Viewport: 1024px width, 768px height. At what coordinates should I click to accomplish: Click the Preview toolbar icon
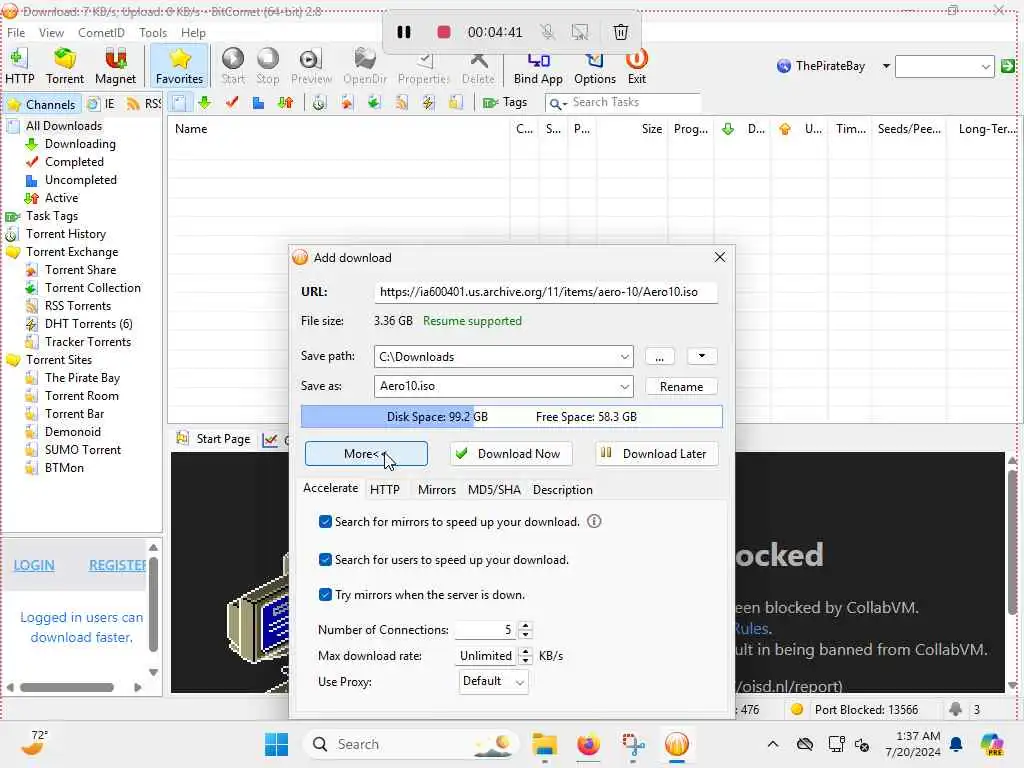(x=311, y=66)
